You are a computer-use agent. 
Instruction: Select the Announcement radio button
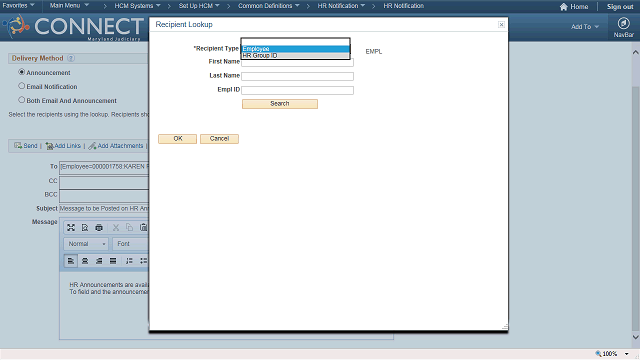pyautogui.click(x=22, y=72)
